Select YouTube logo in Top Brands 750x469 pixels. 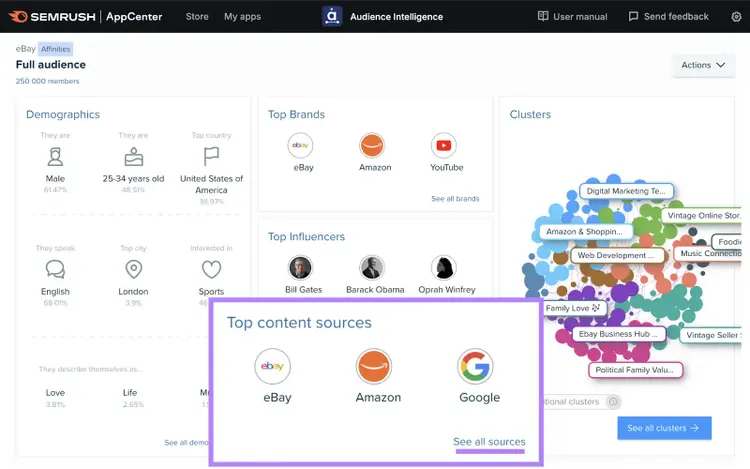[x=444, y=145]
